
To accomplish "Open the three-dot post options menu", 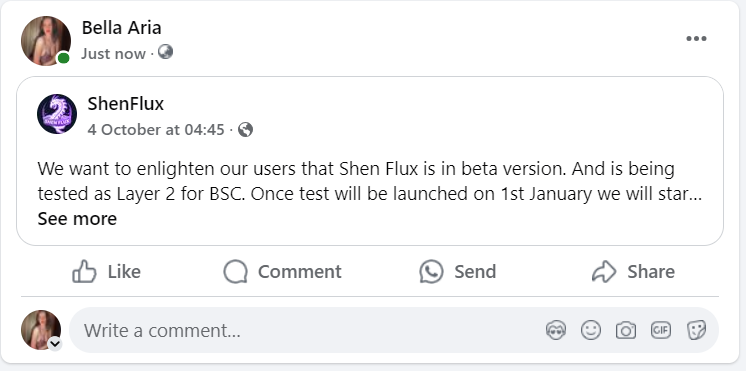I will [696, 39].
